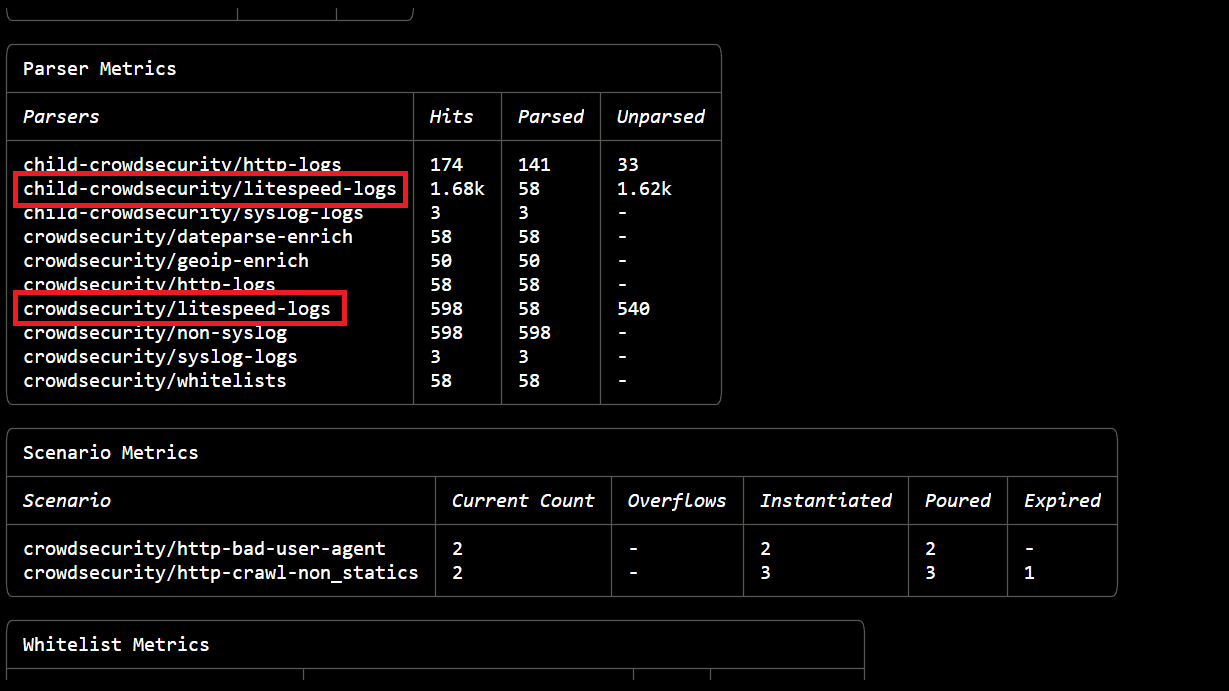The width and height of the screenshot is (1229, 691).
Task: Click Current Count 2 for http-crawl-non_statics
Action: [457, 573]
